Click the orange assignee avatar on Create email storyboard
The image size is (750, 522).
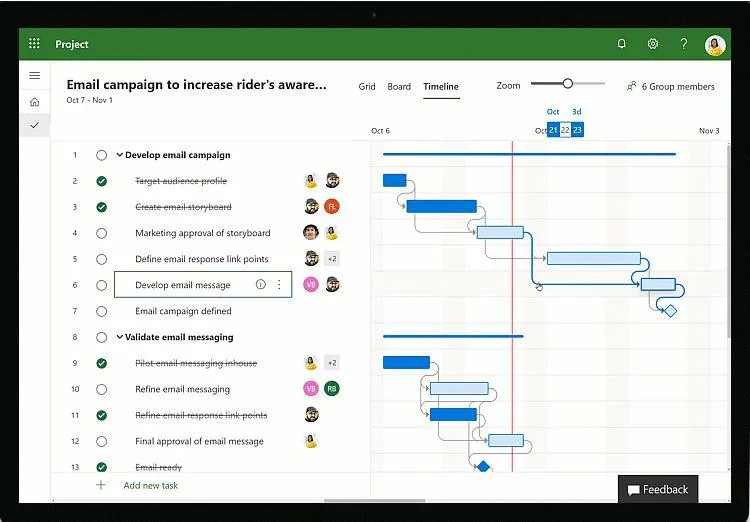click(331, 207)
